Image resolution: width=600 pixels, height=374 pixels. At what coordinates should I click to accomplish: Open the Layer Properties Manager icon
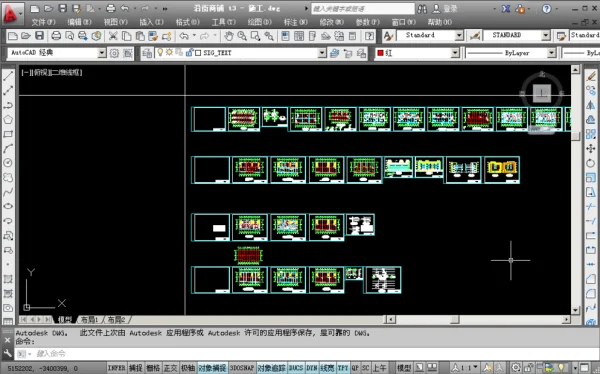[x=147, y=53]
